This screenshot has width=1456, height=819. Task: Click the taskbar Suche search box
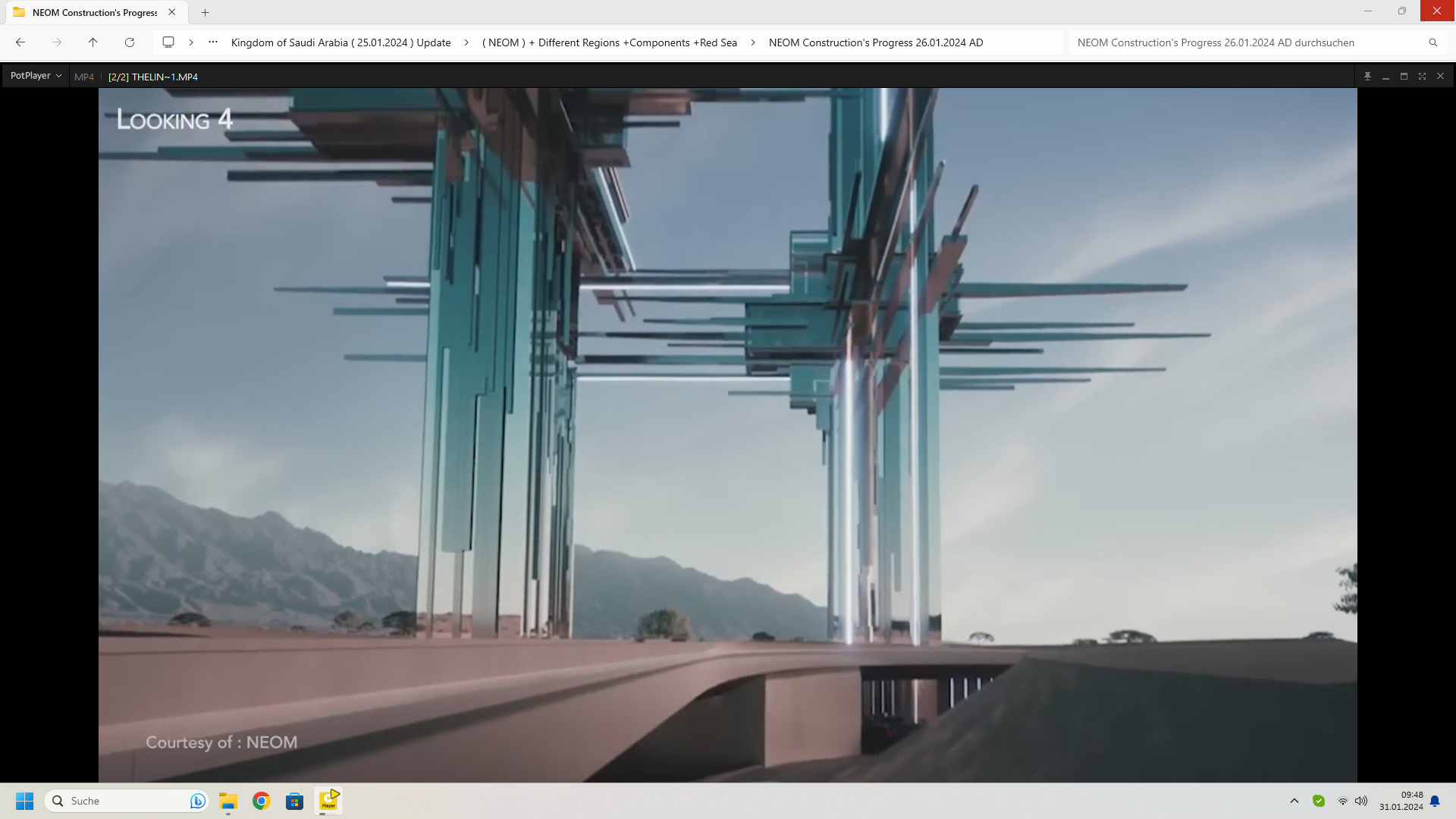click(x=126, y=801)
